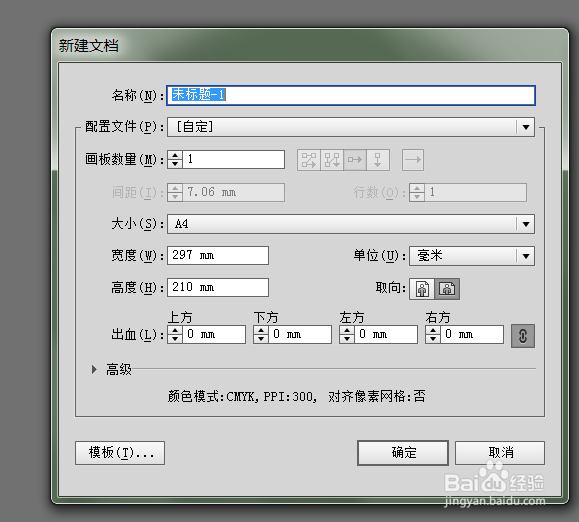Image resolution: width=579 pixels, height=522 pixels.
Task: Click the right bleed 0 mm field
Action: tap(472, 334)
